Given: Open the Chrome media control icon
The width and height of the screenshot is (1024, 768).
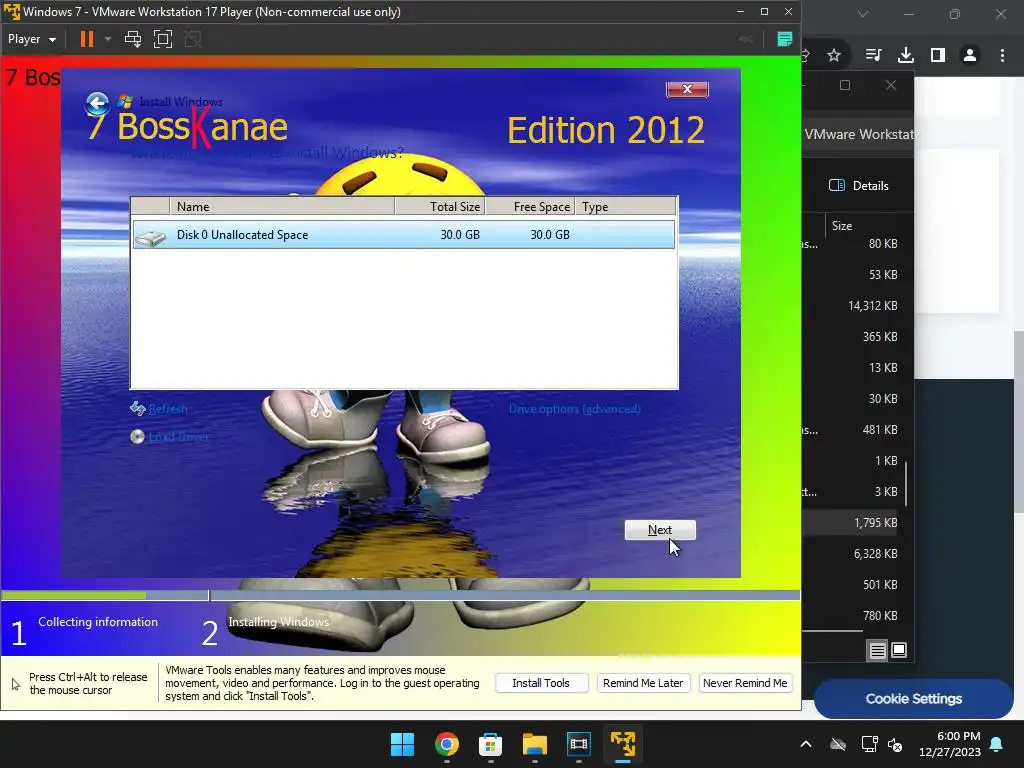Looking at the screenshot, I should pos(873,56).
